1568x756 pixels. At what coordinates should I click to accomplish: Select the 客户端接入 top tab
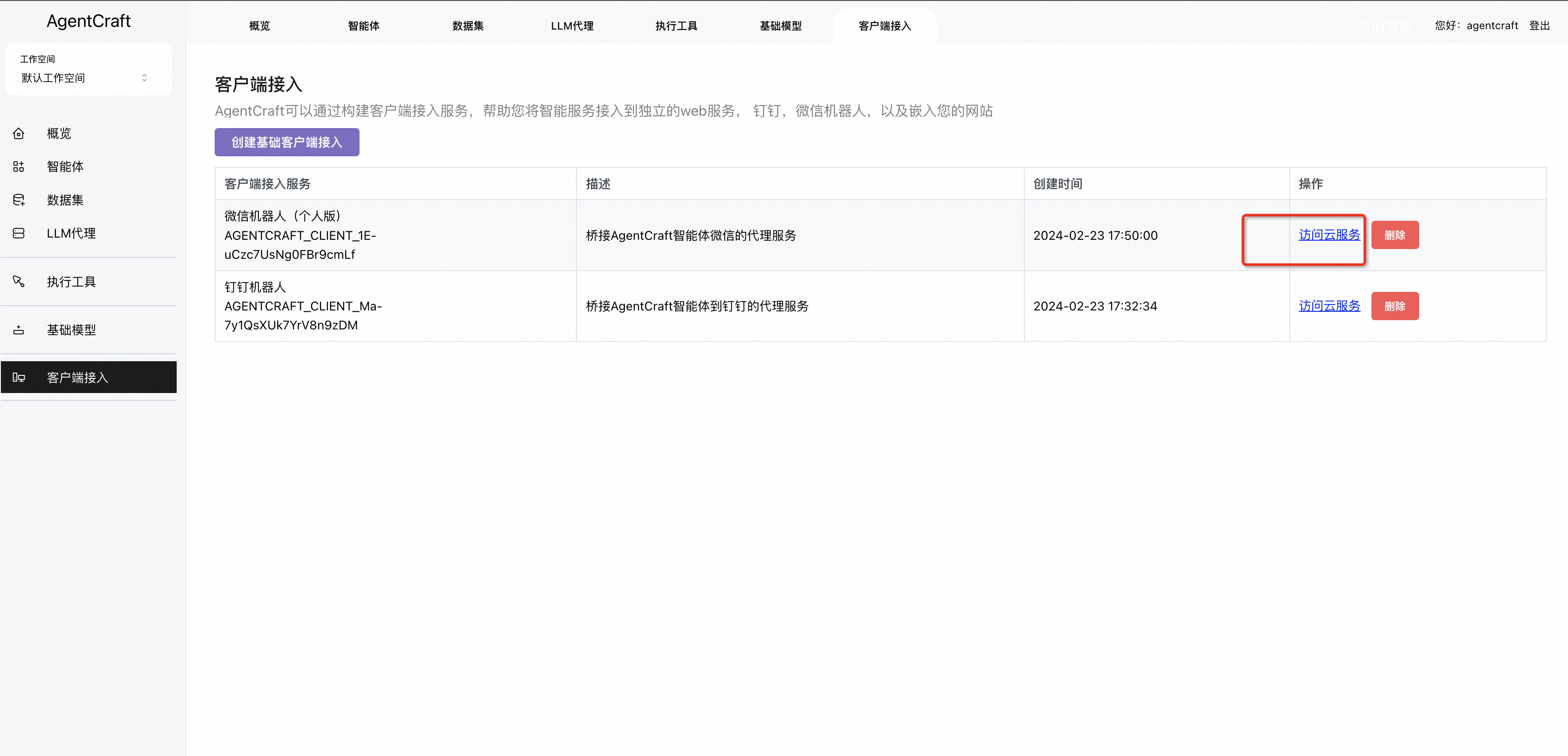[884, 26]
